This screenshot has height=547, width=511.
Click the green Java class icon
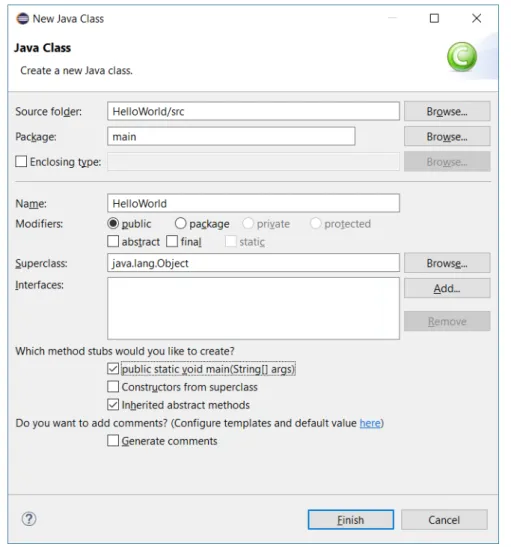coord(462,57)
